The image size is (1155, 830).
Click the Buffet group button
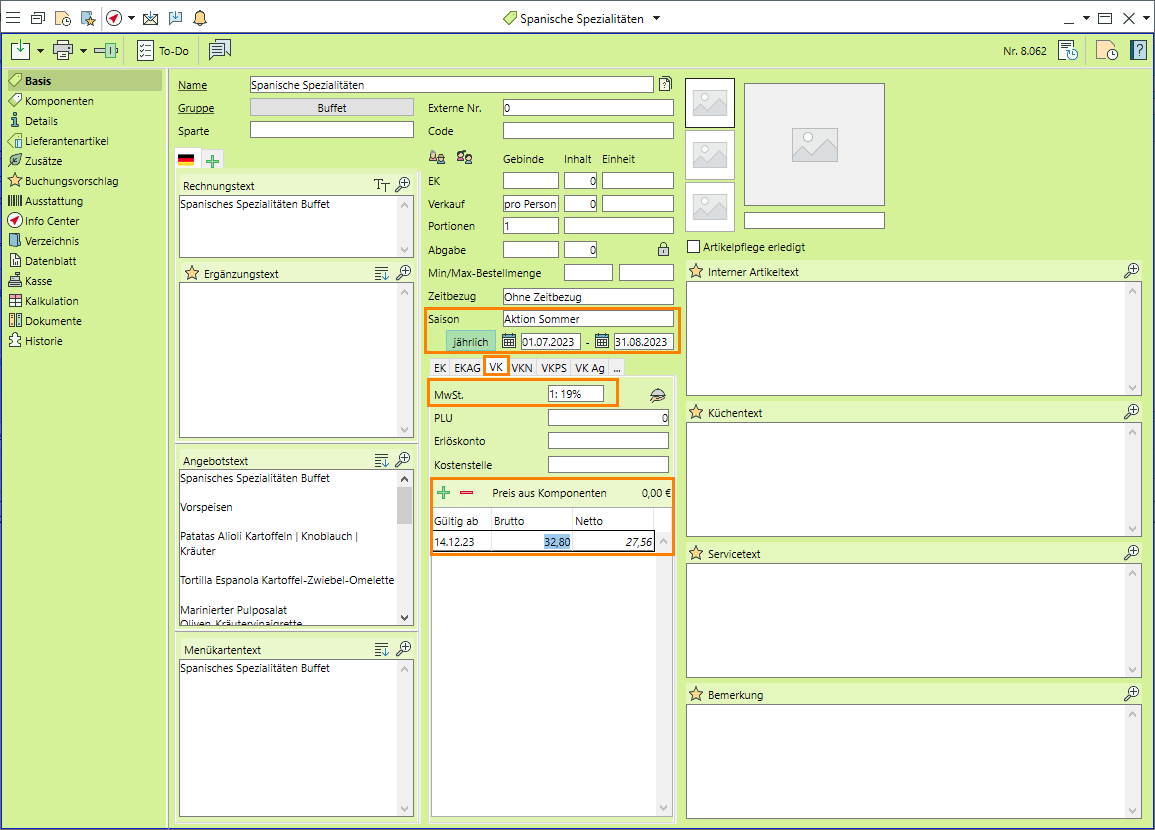coord(331,108)
